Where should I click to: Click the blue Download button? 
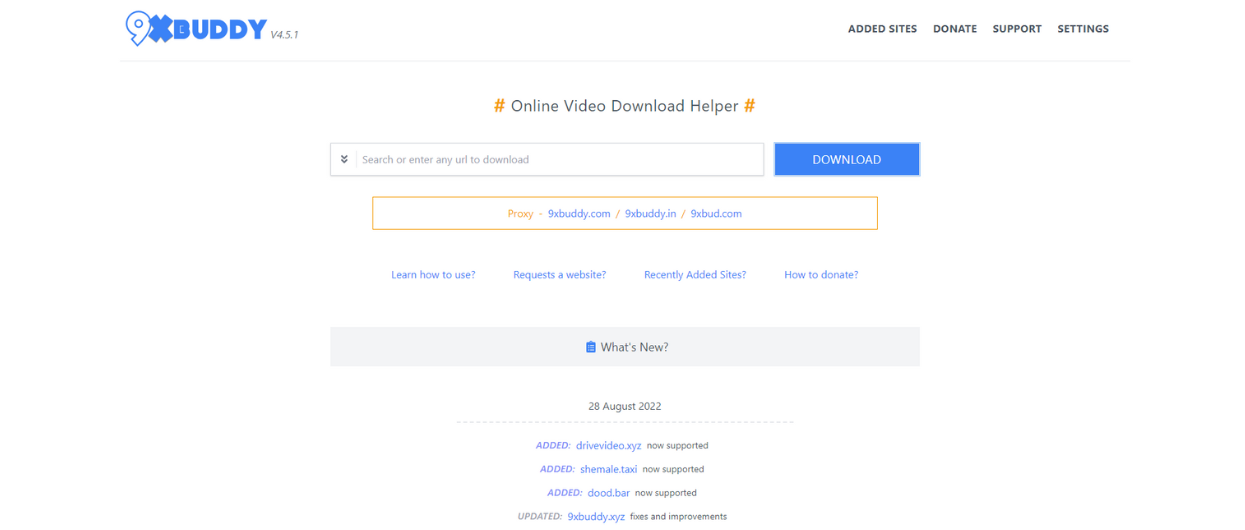coord(846,159)
